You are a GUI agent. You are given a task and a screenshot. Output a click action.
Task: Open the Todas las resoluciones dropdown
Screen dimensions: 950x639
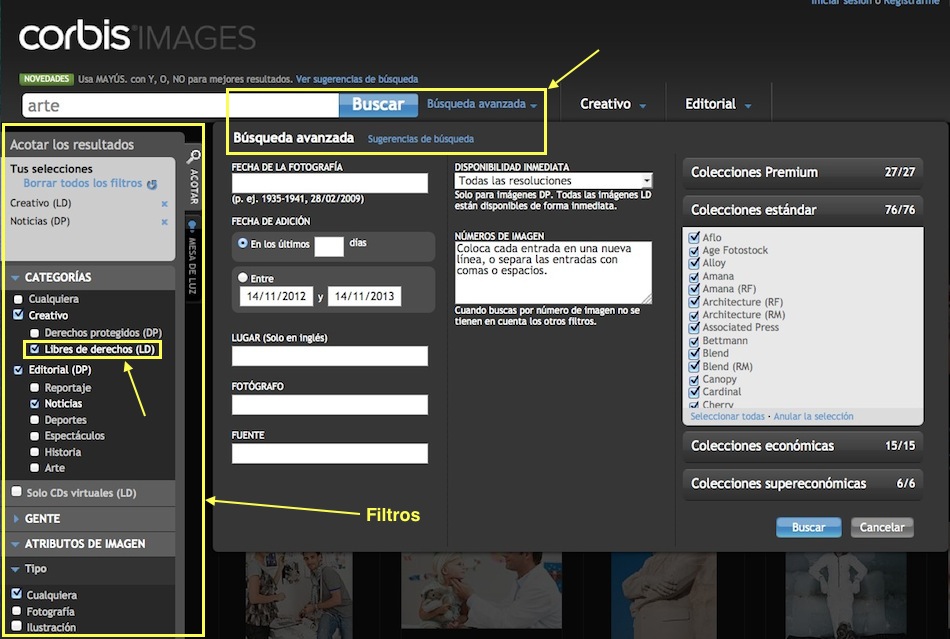tap(552, 180)
